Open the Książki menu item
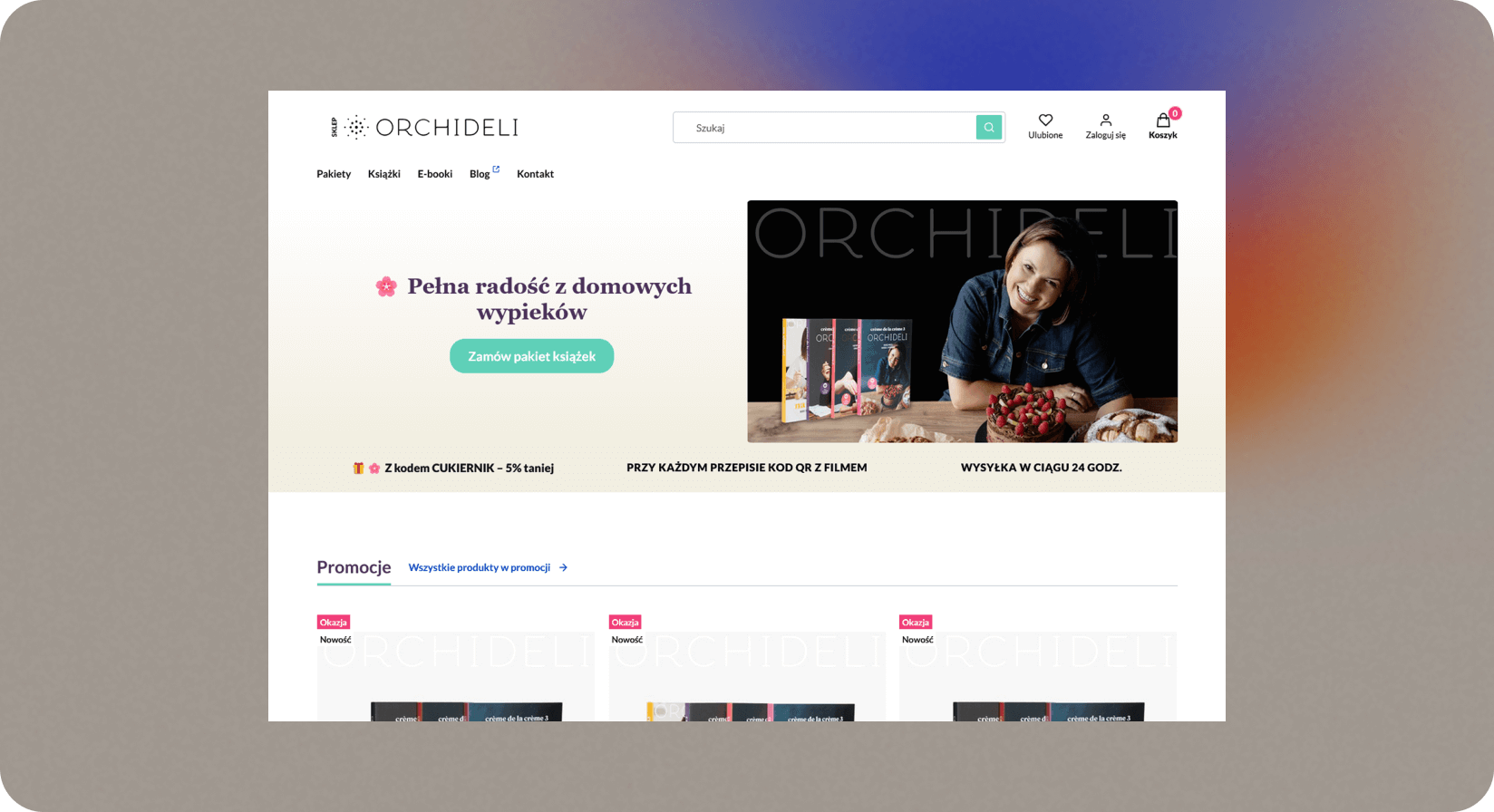 coord(384,174)
